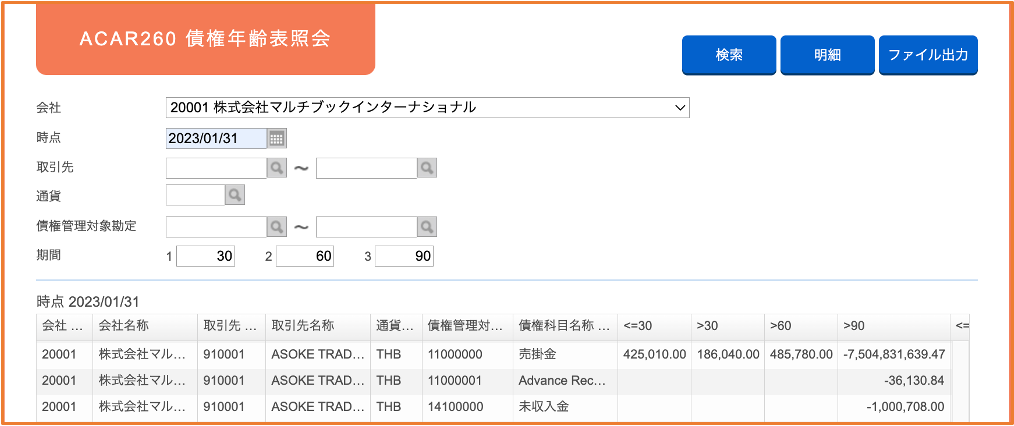Click the 期間 1 field showing 30
This screenshot has width=1014, height=426.
206,256
